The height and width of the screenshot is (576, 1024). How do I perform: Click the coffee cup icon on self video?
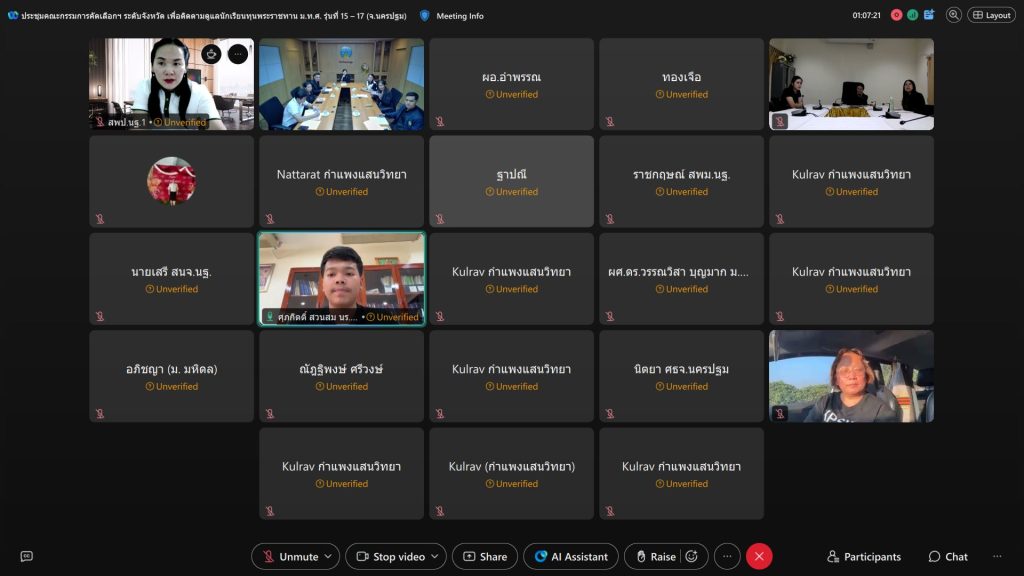[x=211, y=54]
